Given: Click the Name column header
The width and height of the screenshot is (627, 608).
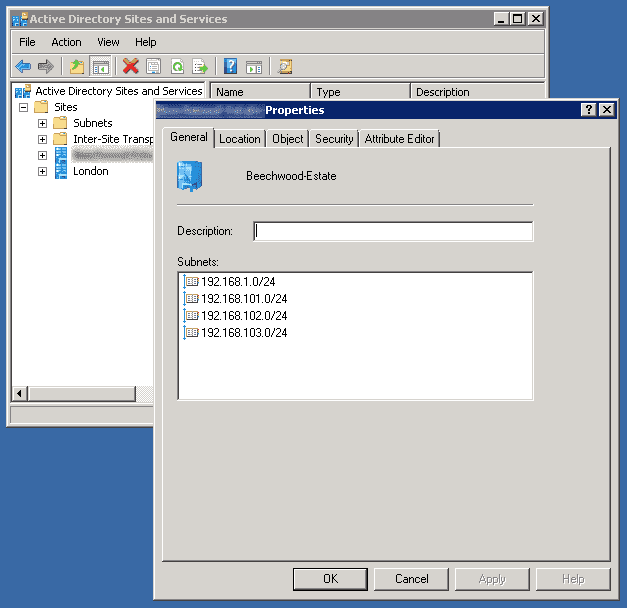Looking at the screenshot, I should tap(260, 91).
